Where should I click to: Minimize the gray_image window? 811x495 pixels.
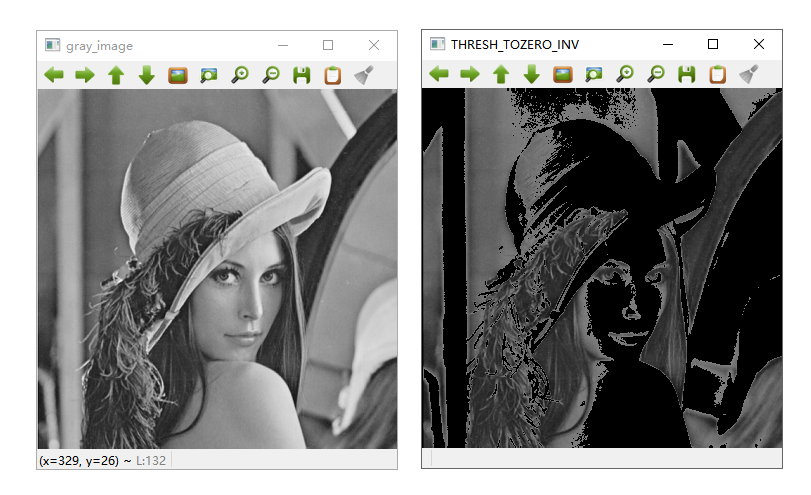coord(283,46)
